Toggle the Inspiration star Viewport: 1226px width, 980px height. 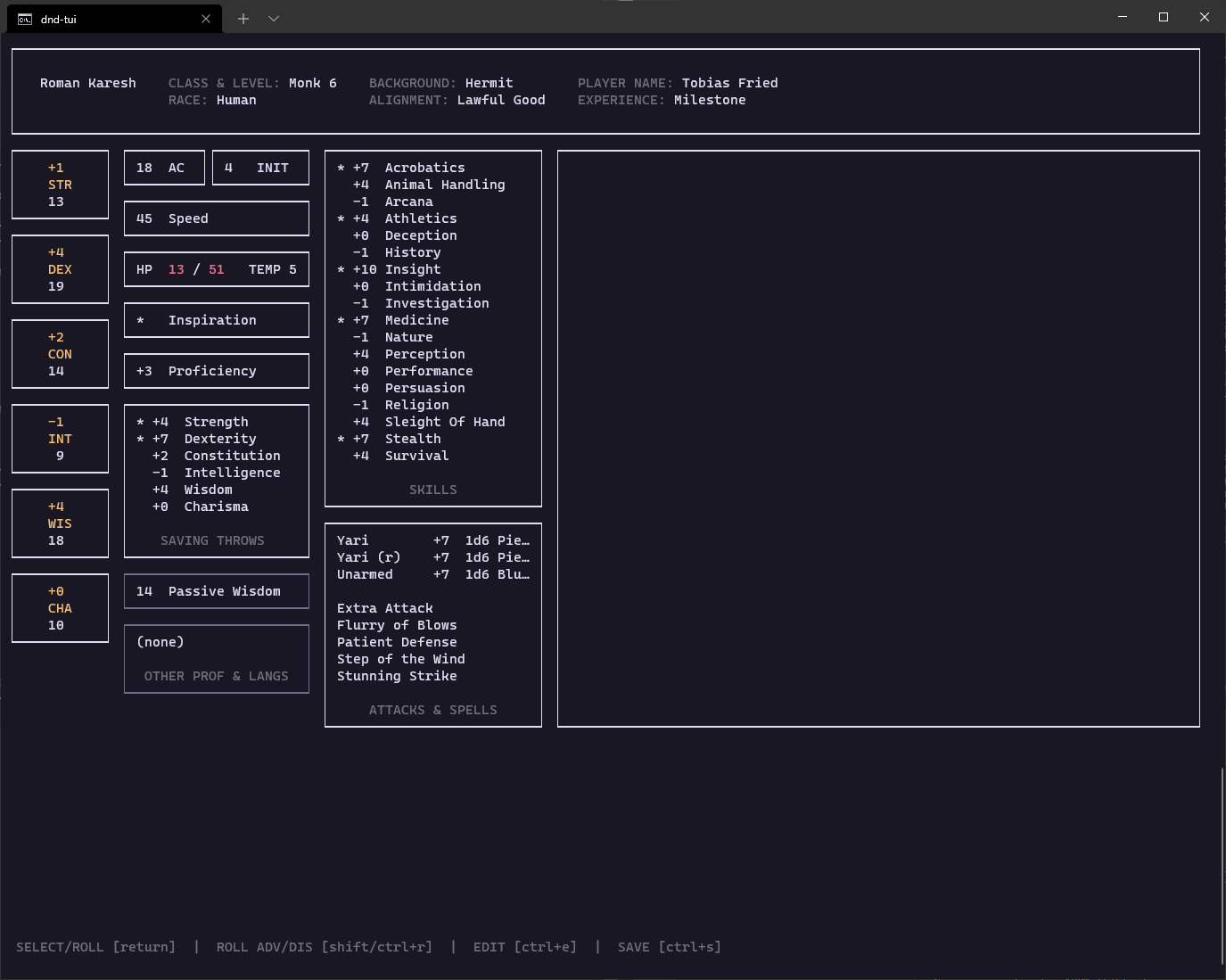[140, 320]
